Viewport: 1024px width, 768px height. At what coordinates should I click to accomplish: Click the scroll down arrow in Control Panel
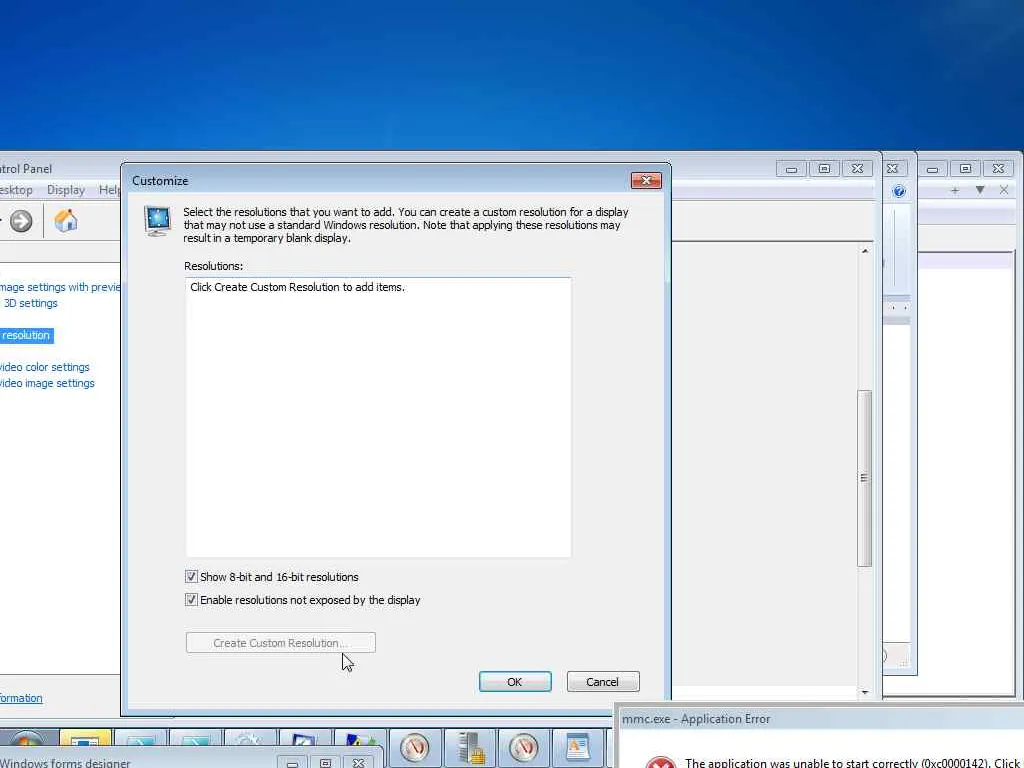point(865,692)
